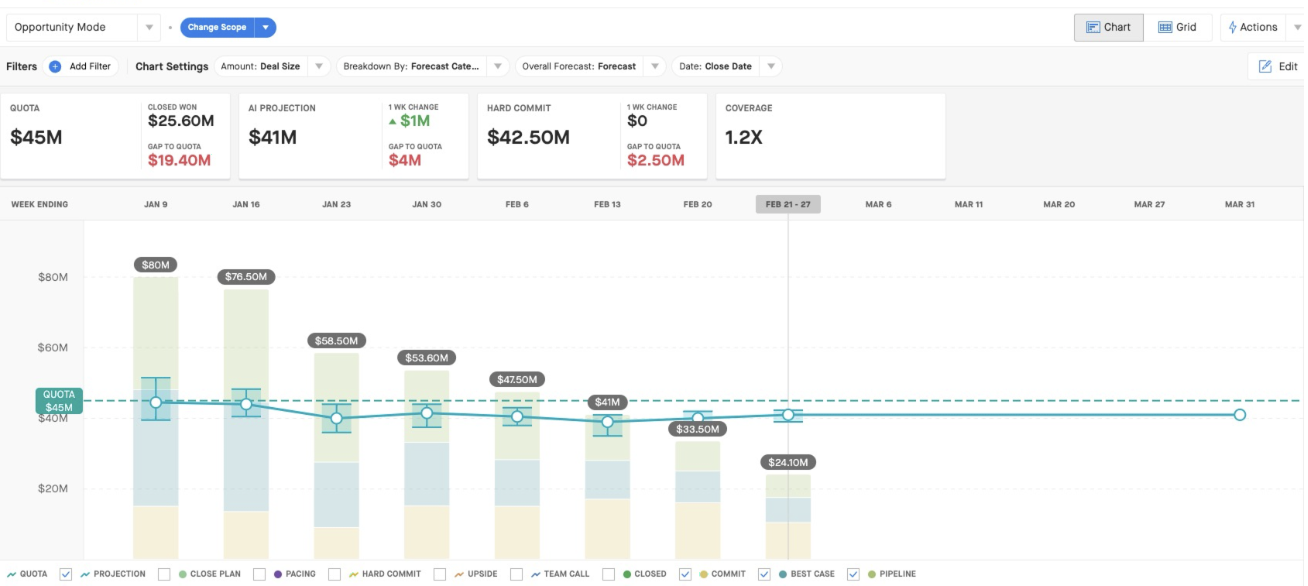Click the purple Pacing legend dot
This screenshot has width=1308, height=586.
[277, 575]
